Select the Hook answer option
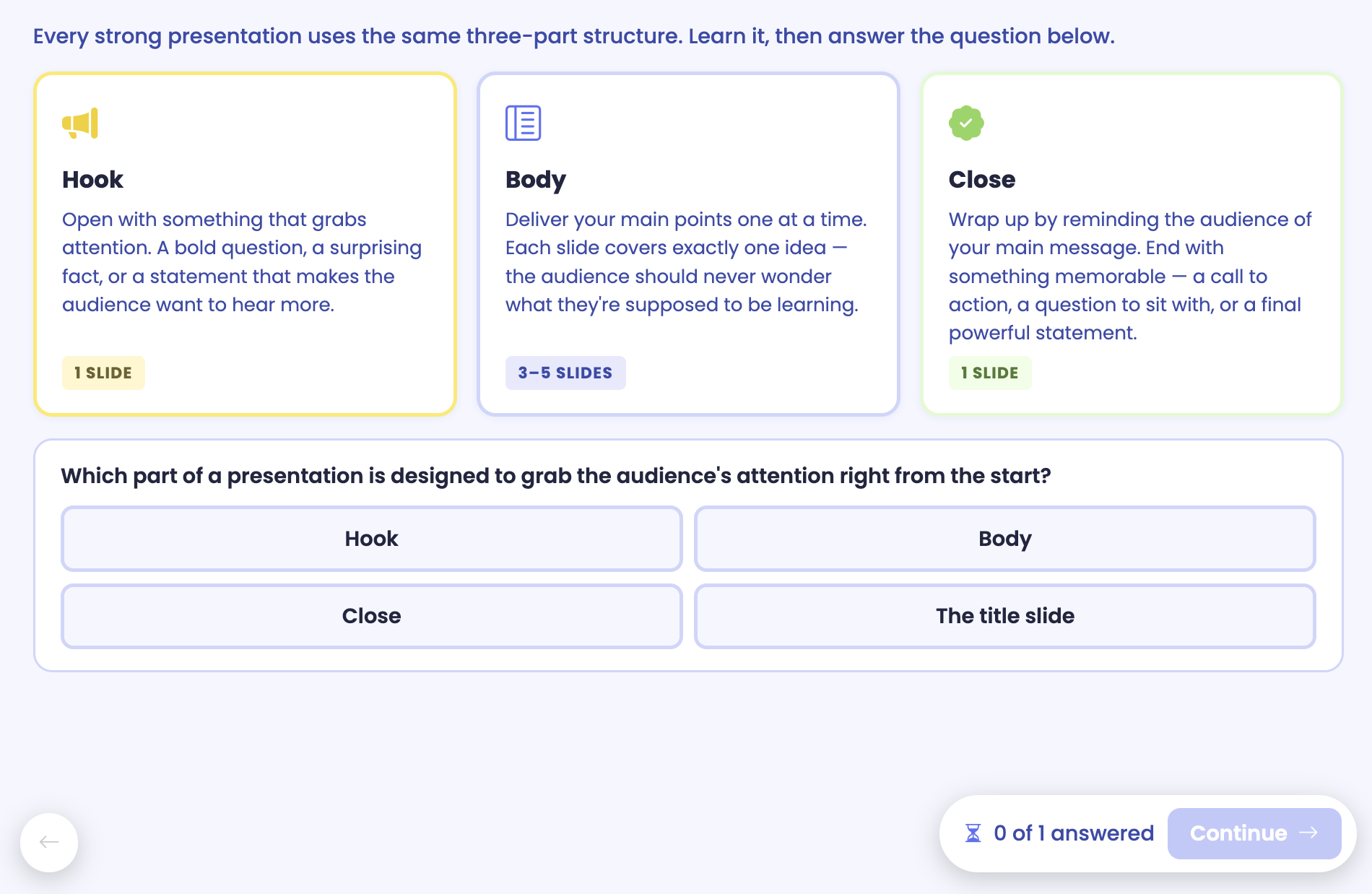 [x=372, y=539]
